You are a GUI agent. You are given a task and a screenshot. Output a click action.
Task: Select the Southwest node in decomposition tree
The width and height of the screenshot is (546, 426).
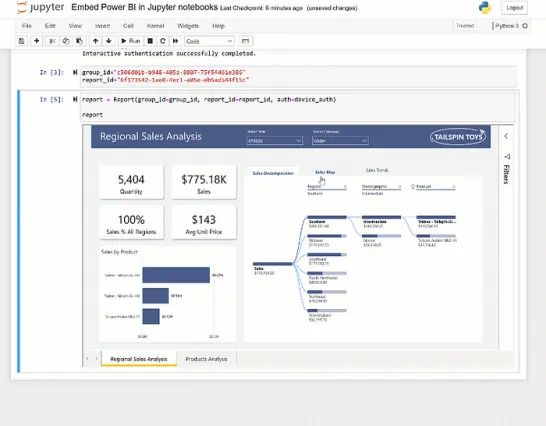click(327, 259)
